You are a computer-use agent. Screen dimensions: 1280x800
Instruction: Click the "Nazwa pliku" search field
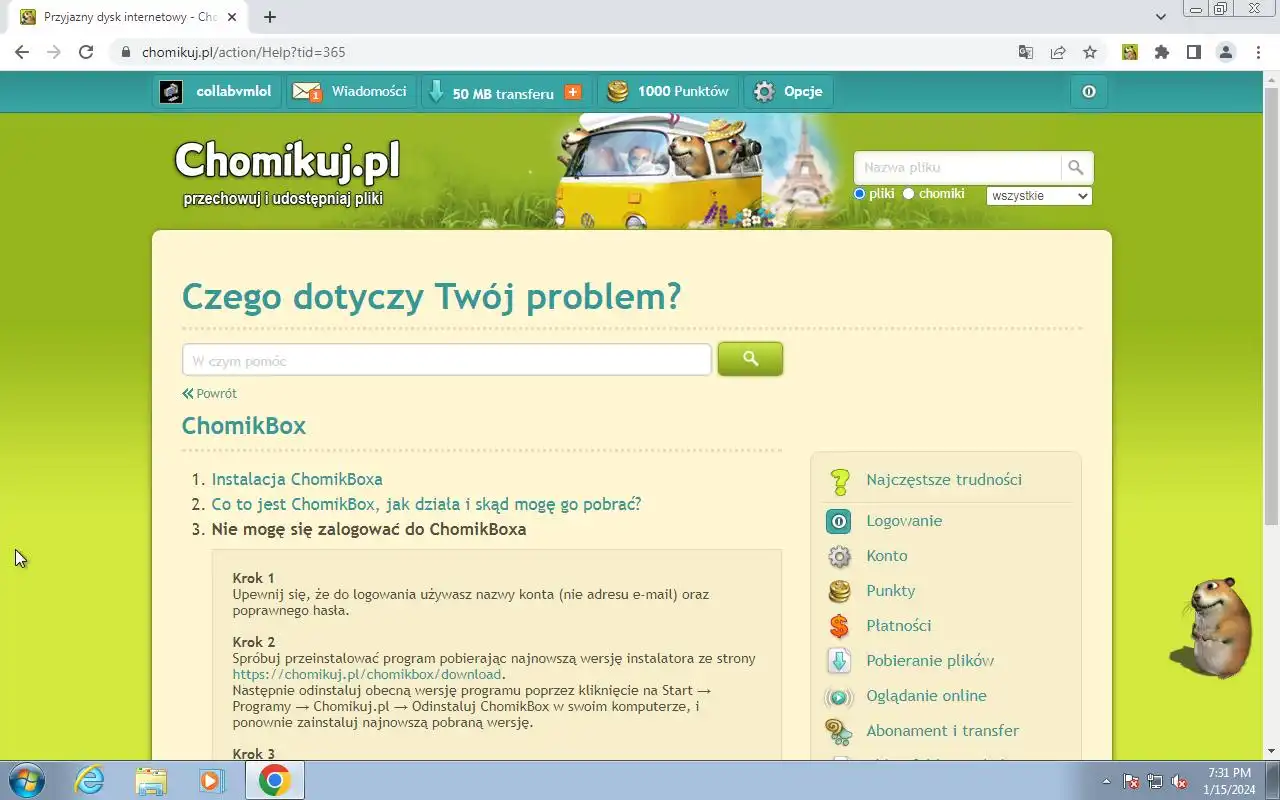(x=958, y=167)
